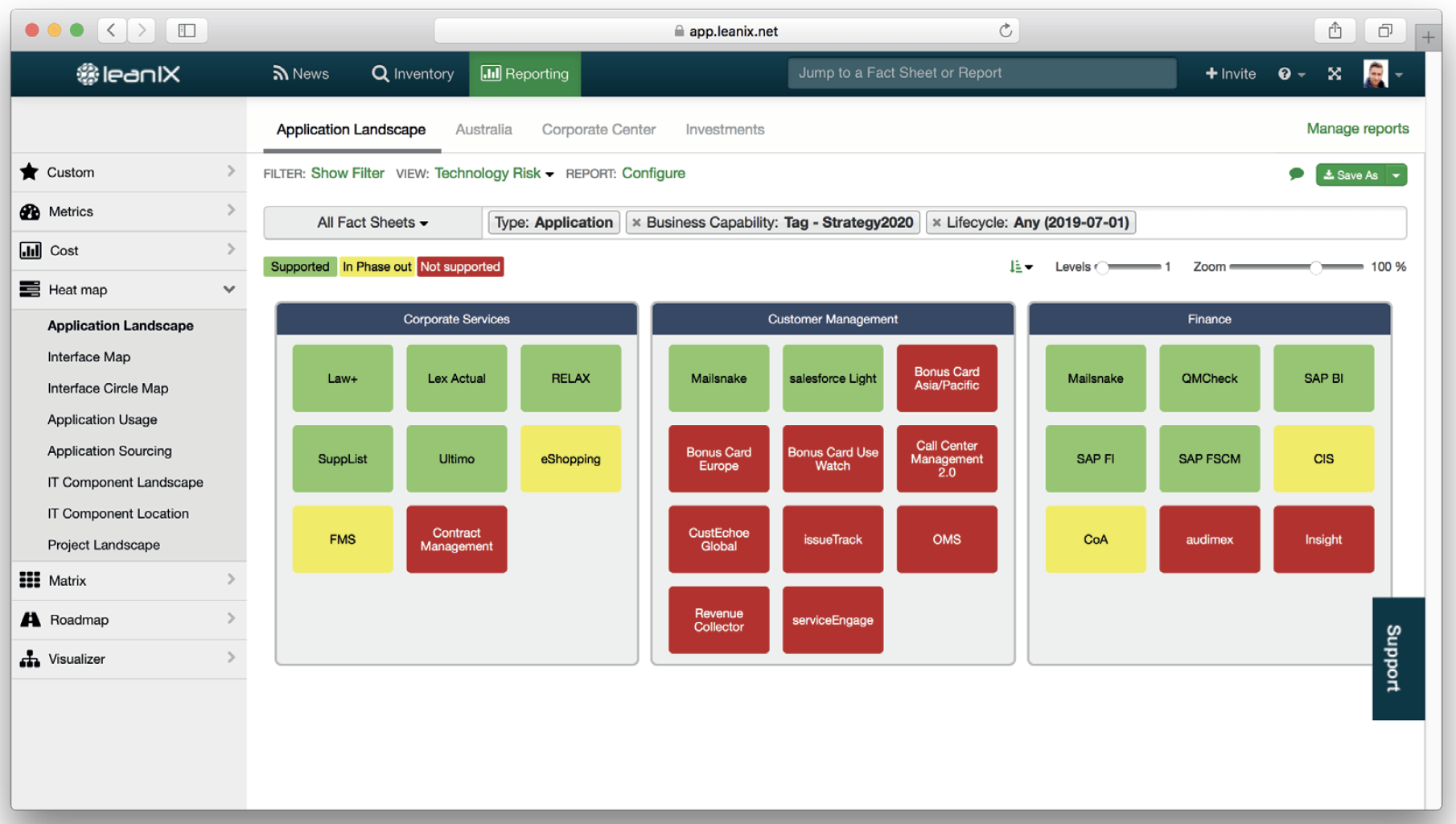
Task: Click the comment bubble icon near Save As
Action: [1296, 174]
